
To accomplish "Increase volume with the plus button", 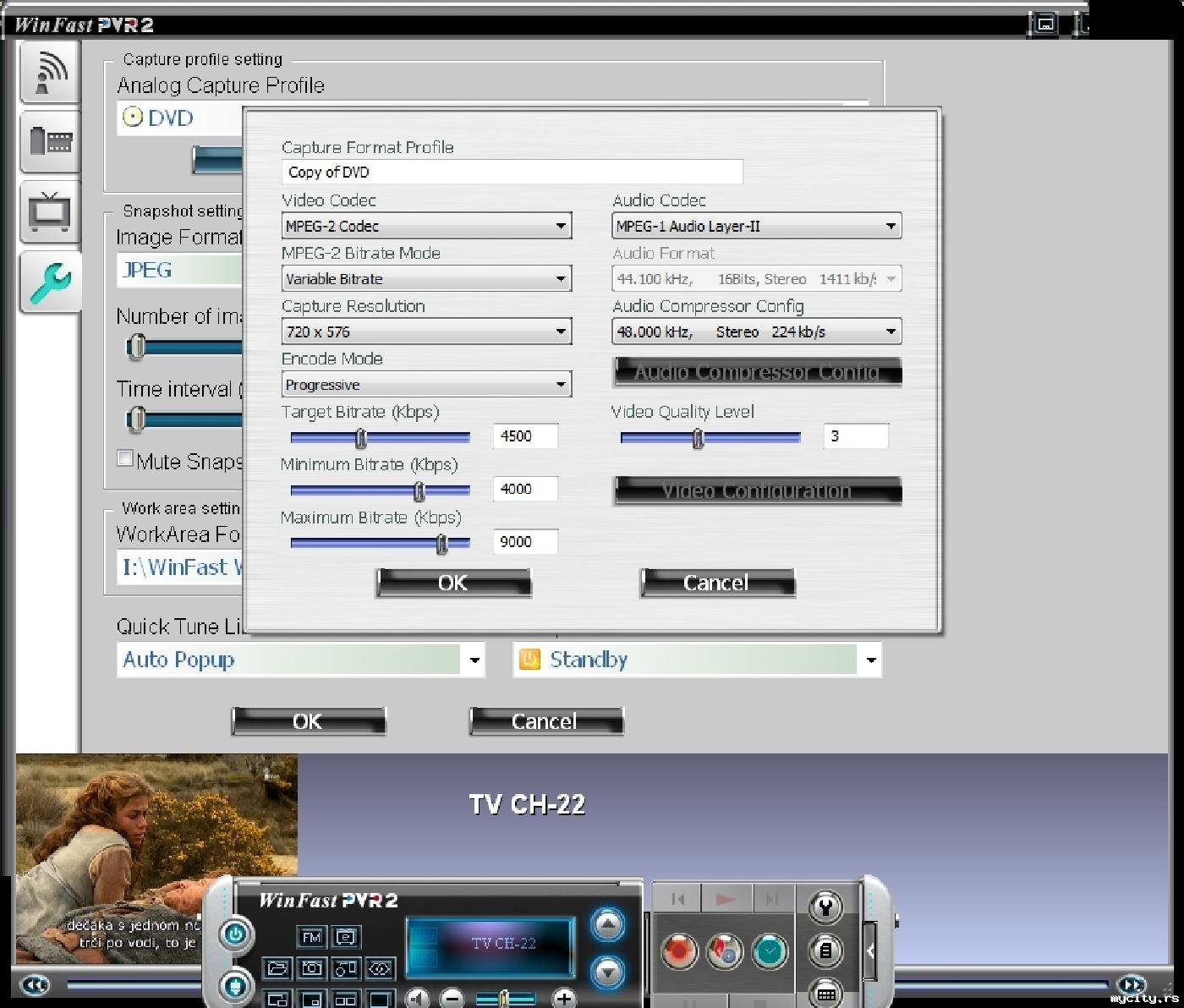I will pos(564,999).
